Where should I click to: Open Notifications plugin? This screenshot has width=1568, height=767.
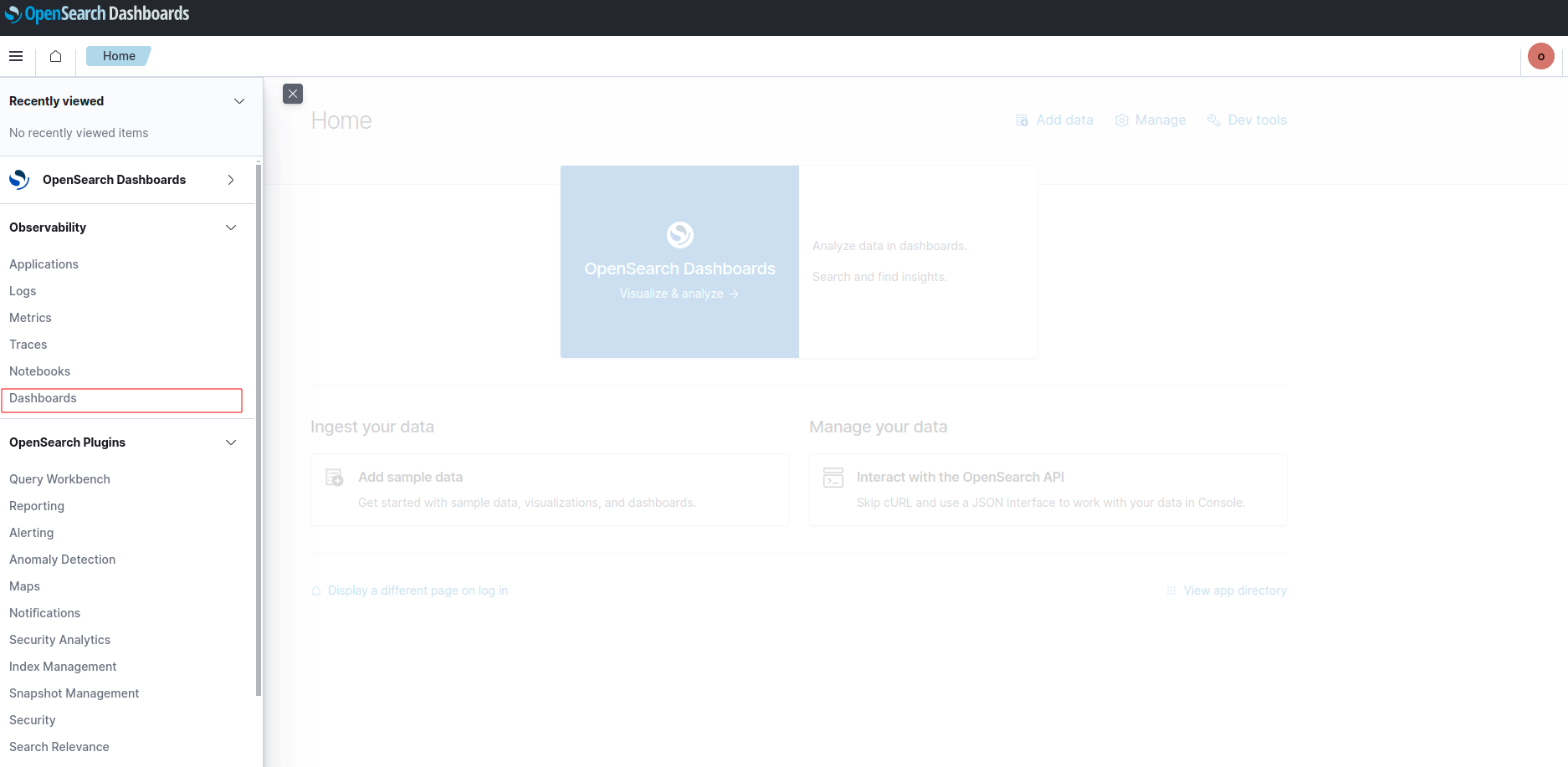44,613
